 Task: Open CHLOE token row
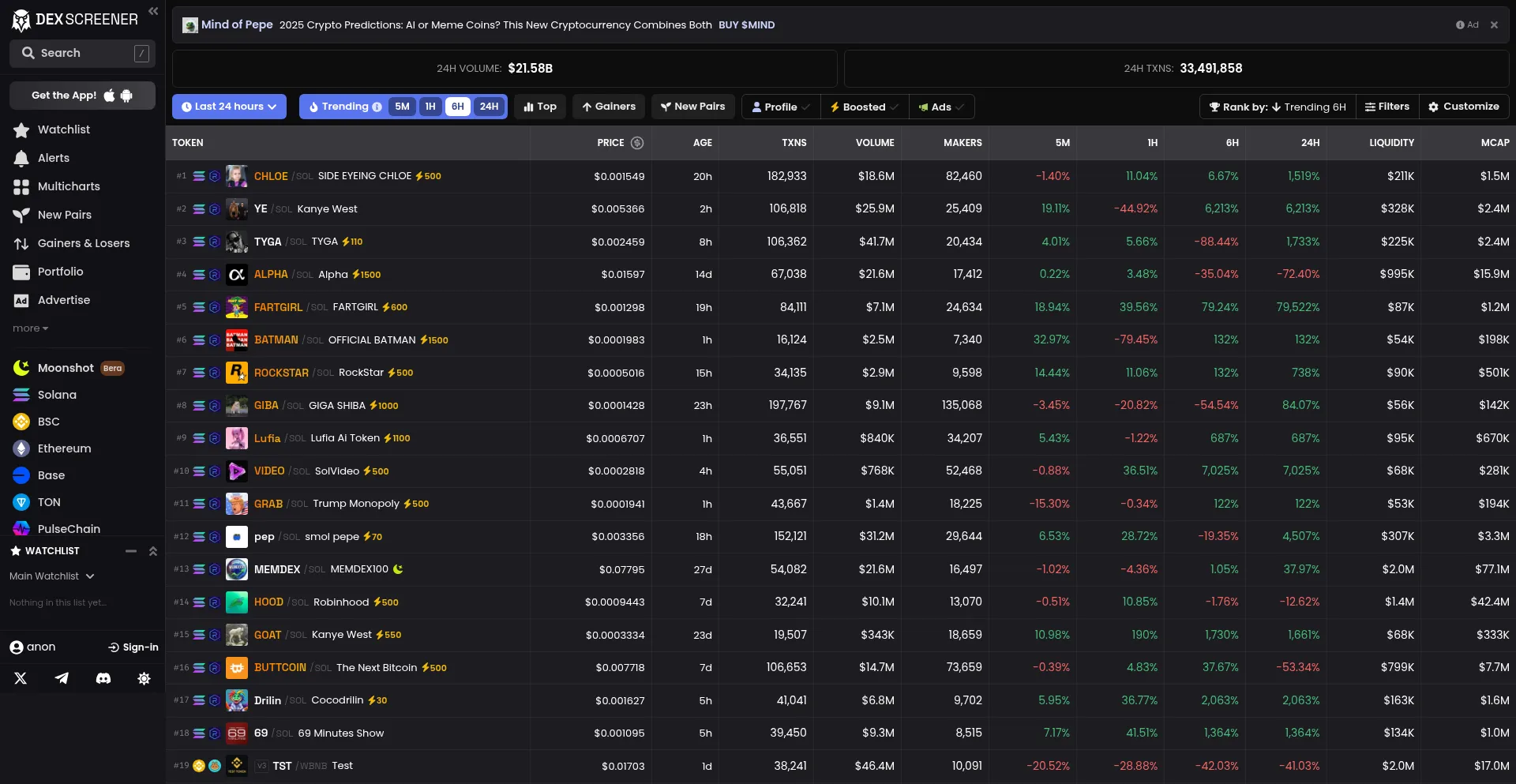coord(840,176)
